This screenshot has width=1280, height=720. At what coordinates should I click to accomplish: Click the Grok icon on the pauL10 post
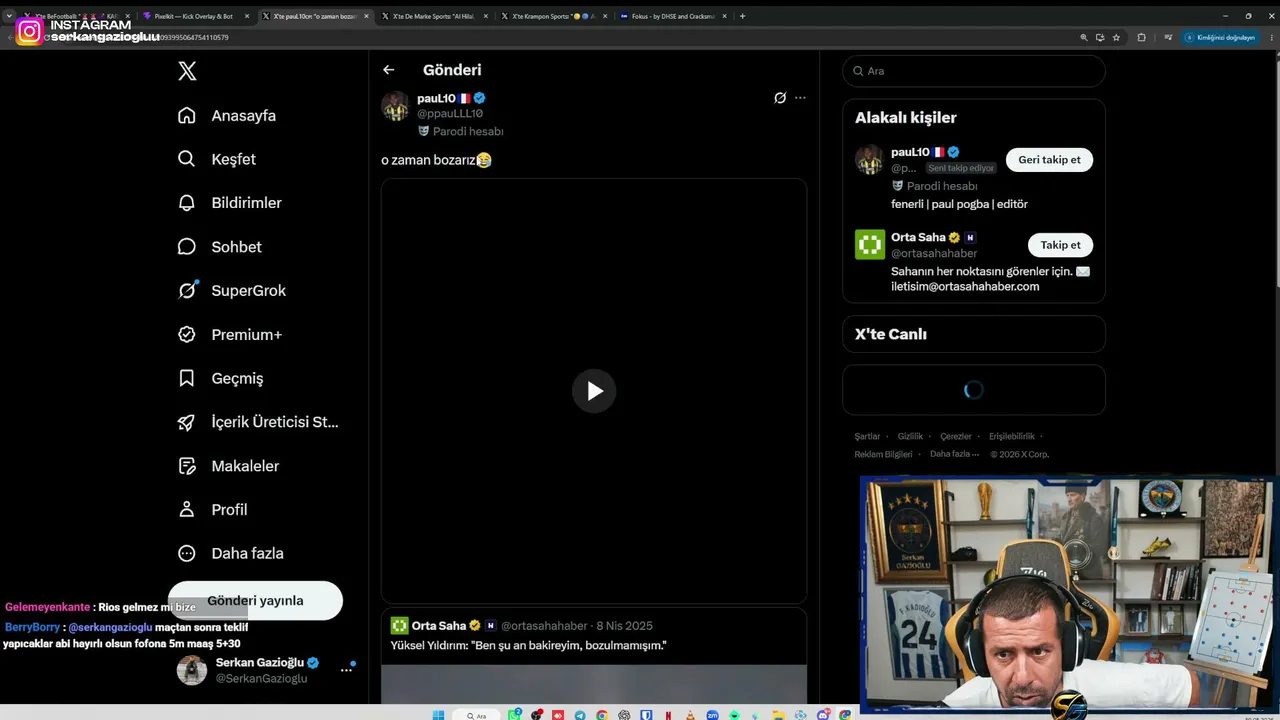[x=780, y=98]
